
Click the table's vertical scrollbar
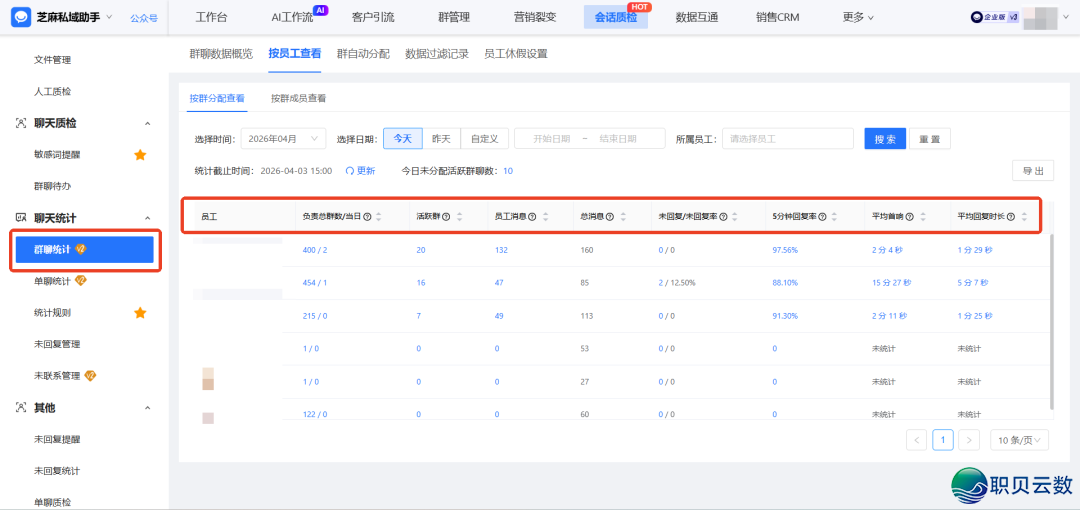pos(1050,320)
